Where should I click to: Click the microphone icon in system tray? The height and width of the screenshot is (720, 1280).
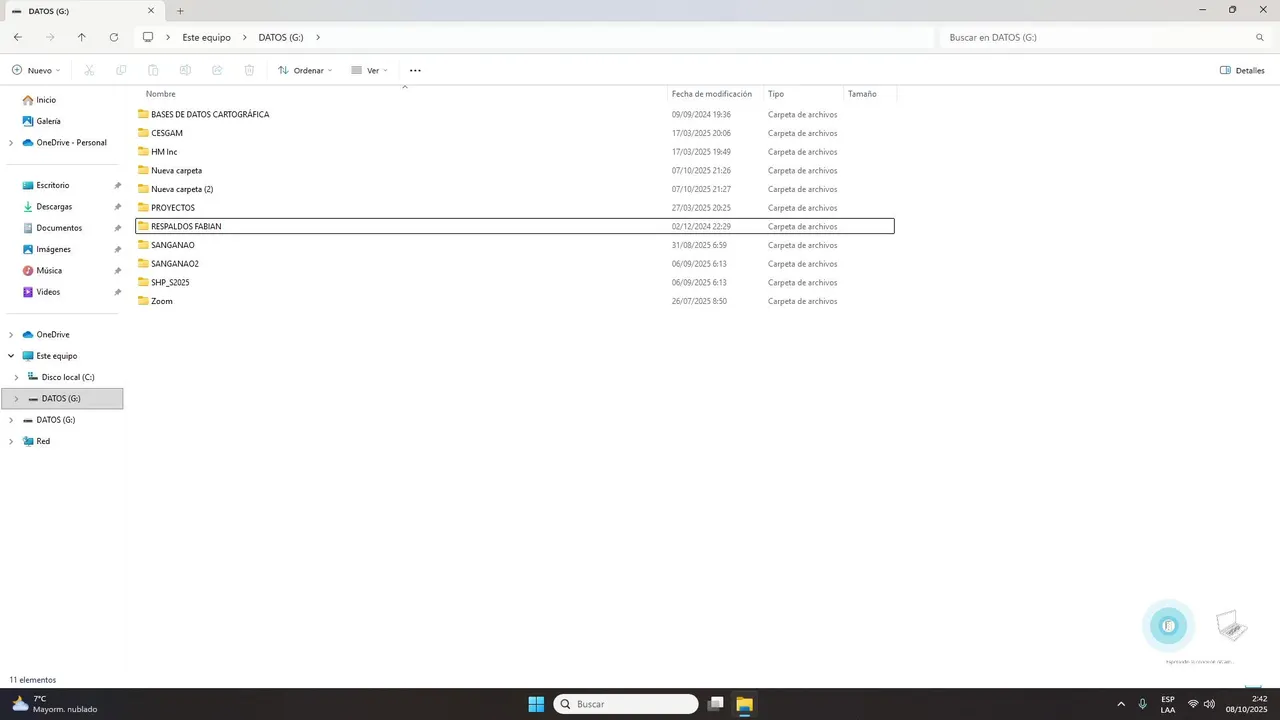1142,704
